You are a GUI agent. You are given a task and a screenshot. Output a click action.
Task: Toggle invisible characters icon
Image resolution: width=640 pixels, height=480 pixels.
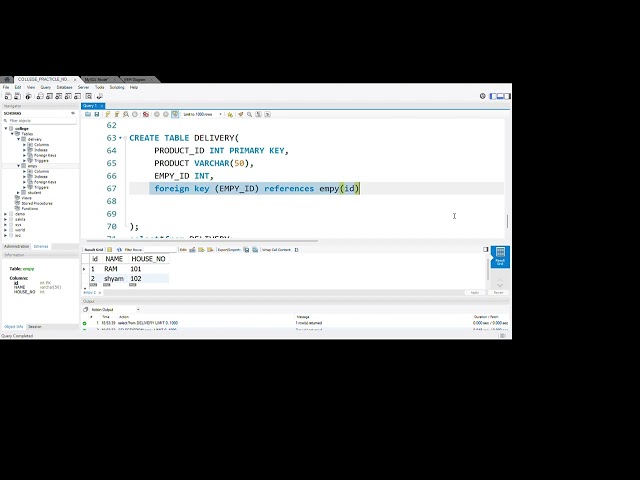click(x=258, y=114)
